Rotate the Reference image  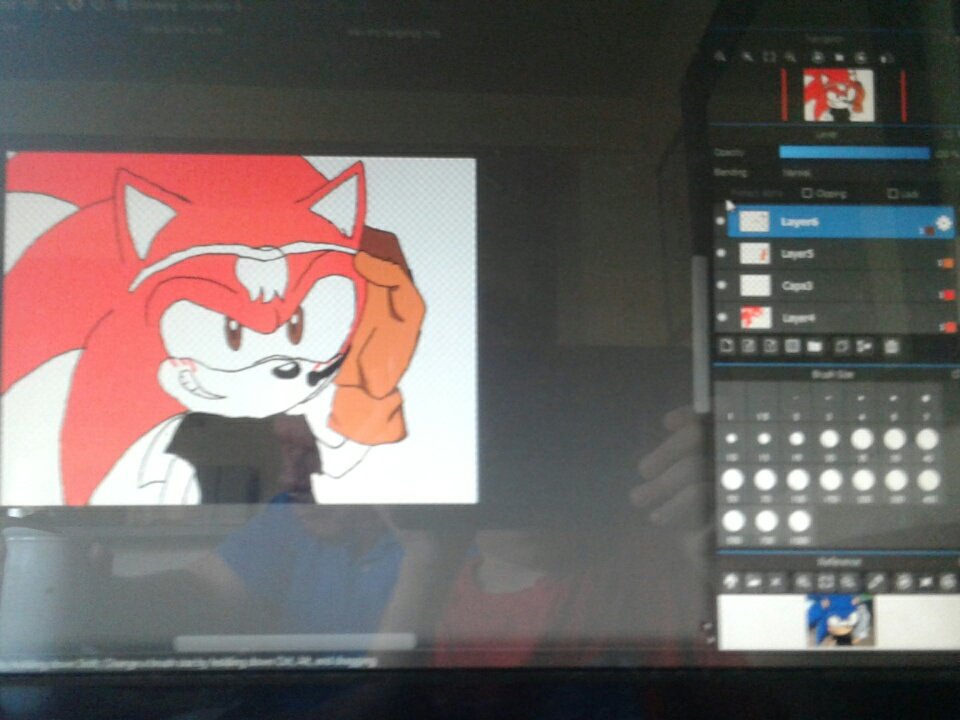(x=903, y=582)
